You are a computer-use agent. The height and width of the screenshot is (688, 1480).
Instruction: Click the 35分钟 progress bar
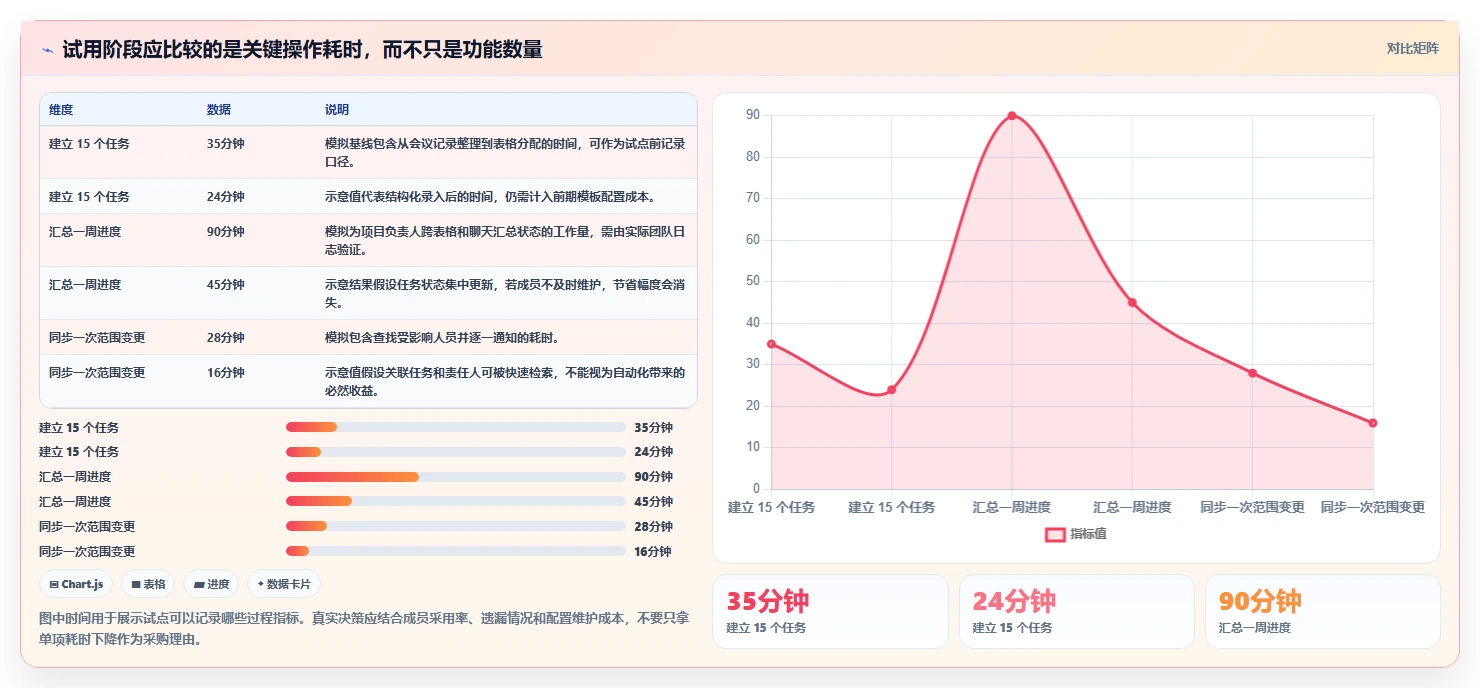tap(456, 427)
